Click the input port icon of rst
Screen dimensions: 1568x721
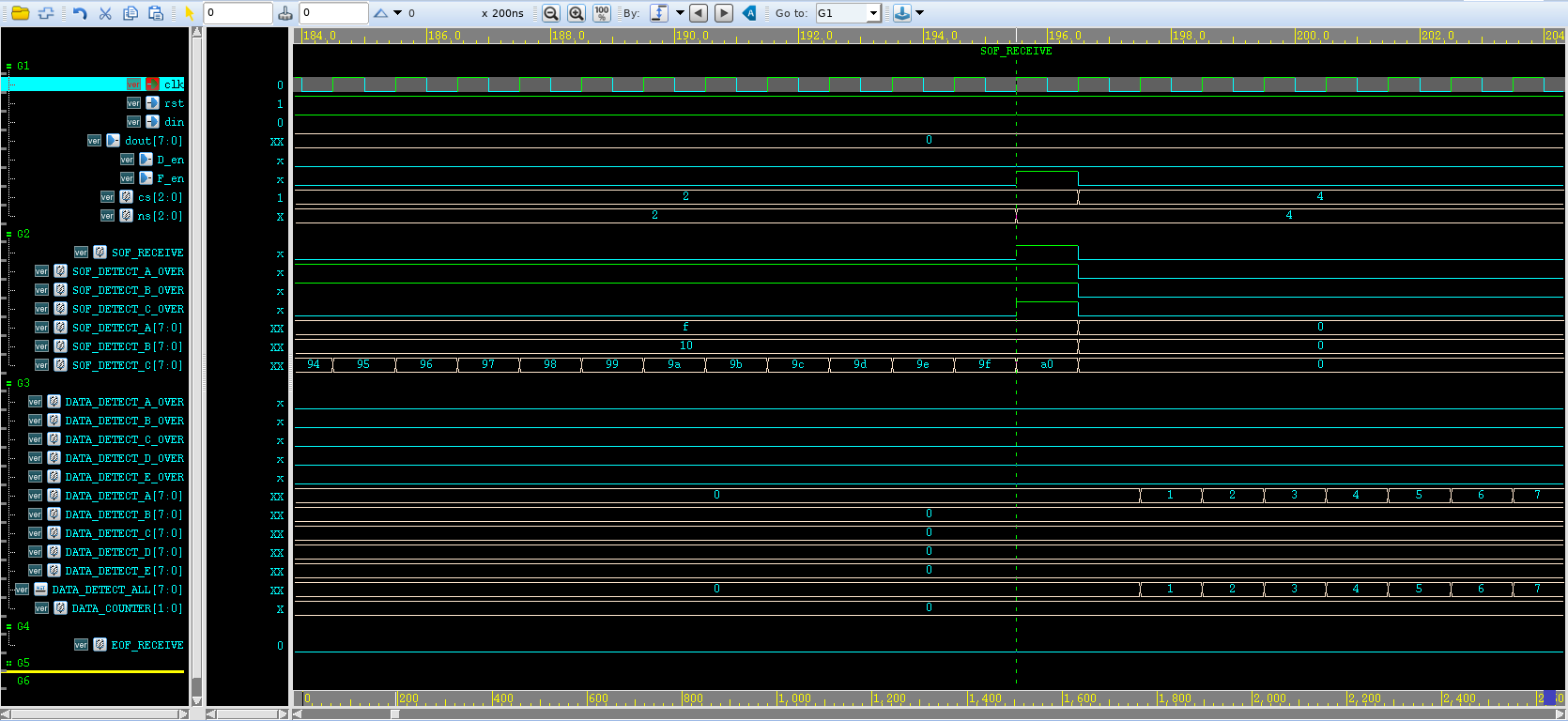point(153,103)
